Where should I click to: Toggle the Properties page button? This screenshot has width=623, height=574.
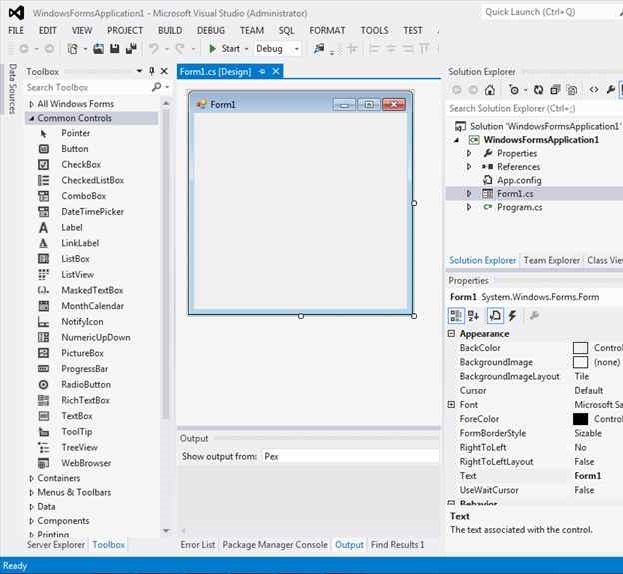pos(495,316)
